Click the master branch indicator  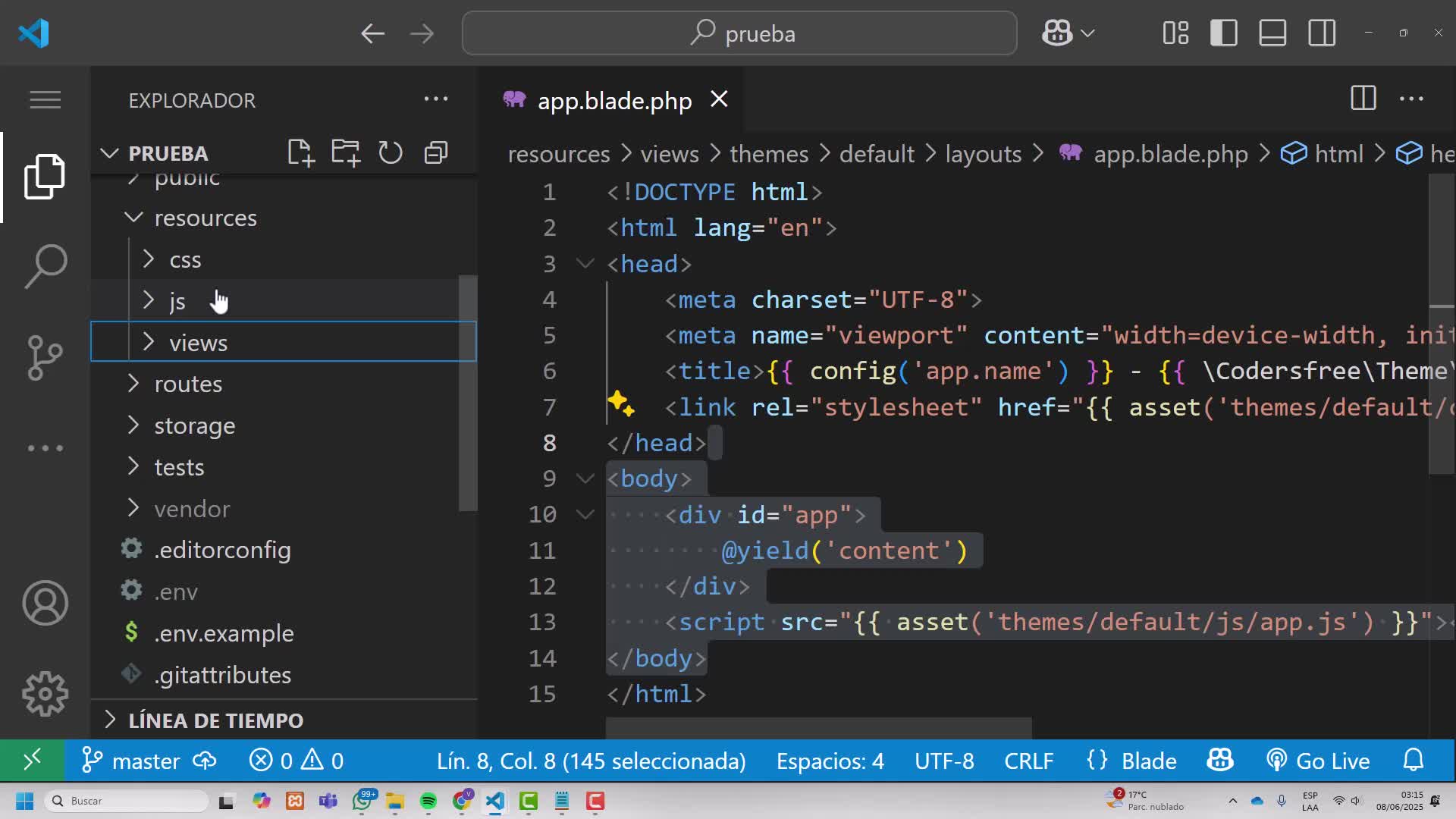pyautogui.click(x=130, y=761)
